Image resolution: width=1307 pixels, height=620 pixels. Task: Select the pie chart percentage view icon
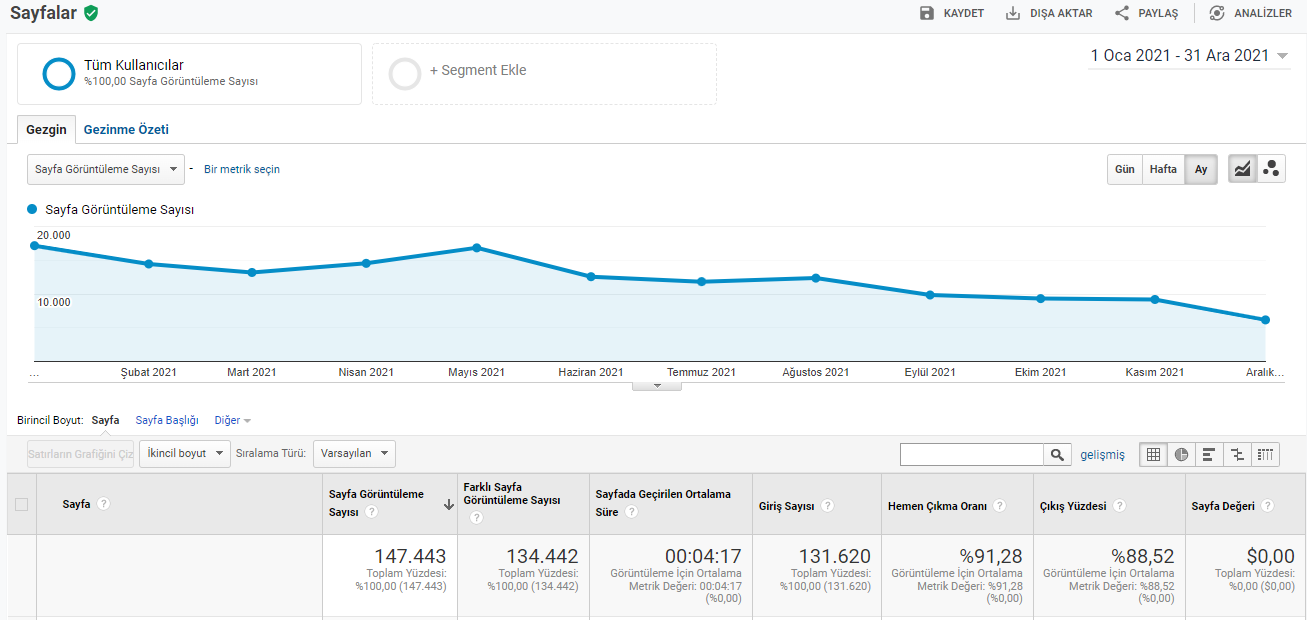1181,454
